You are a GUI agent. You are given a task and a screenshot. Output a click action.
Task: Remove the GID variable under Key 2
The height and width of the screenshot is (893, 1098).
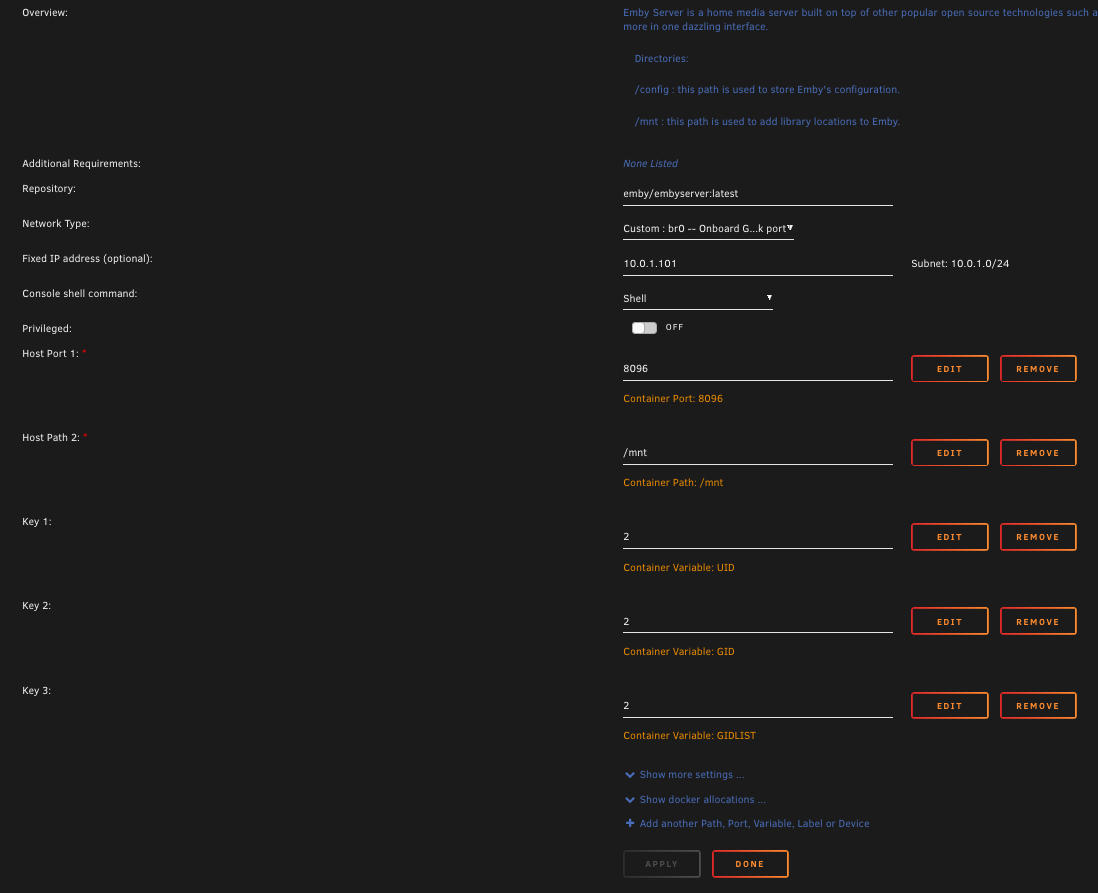point(1038,621)
